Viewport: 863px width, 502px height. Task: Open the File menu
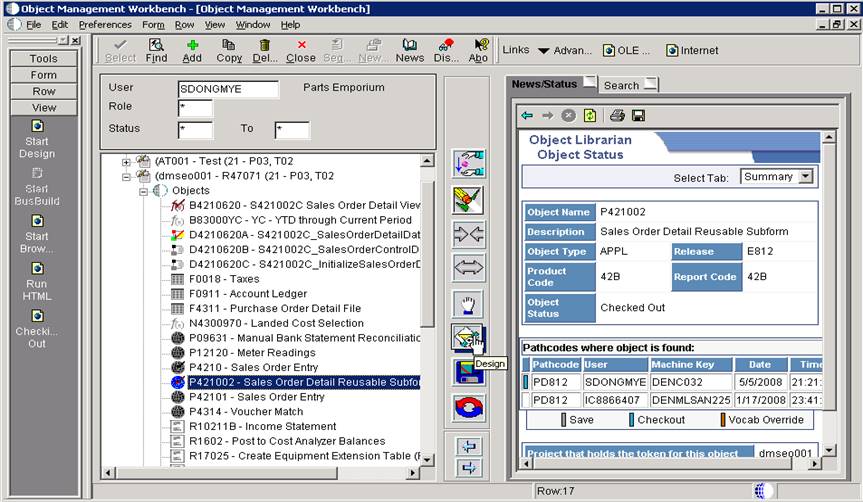pyautogui.click(x=34, y=25)
